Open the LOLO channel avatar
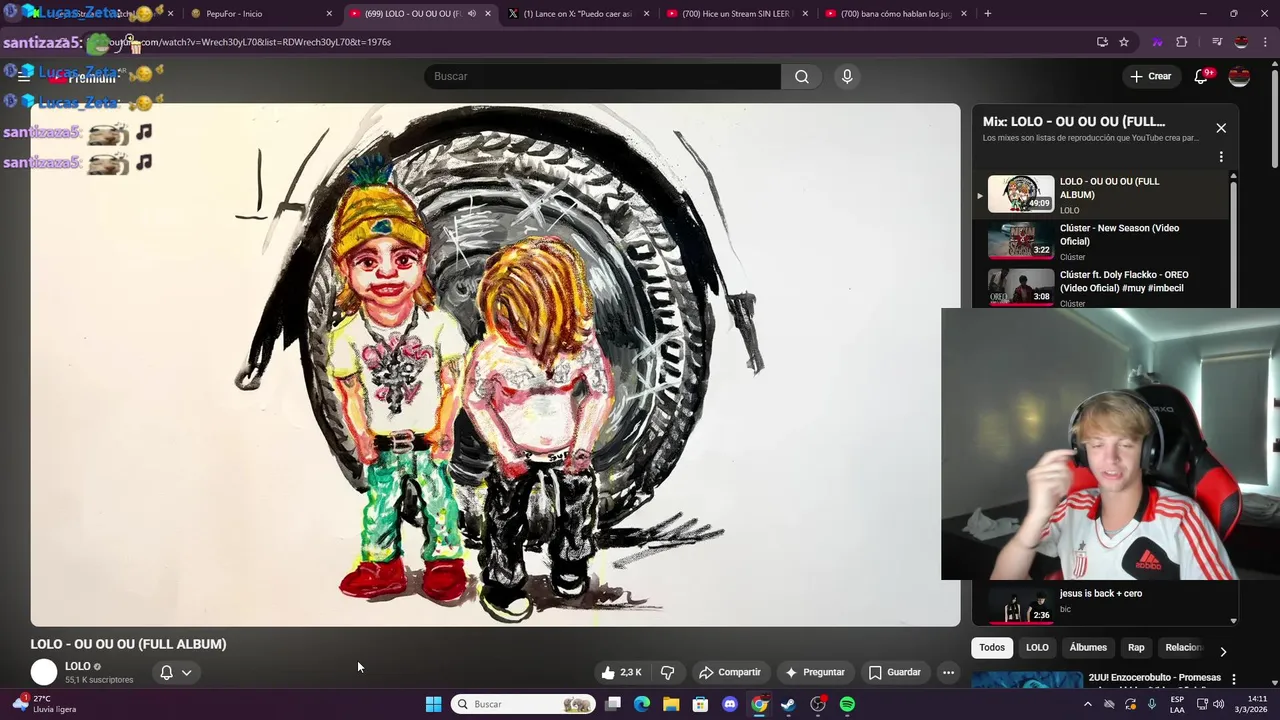This screenshot has width=1280, height=720. [44, 673]
